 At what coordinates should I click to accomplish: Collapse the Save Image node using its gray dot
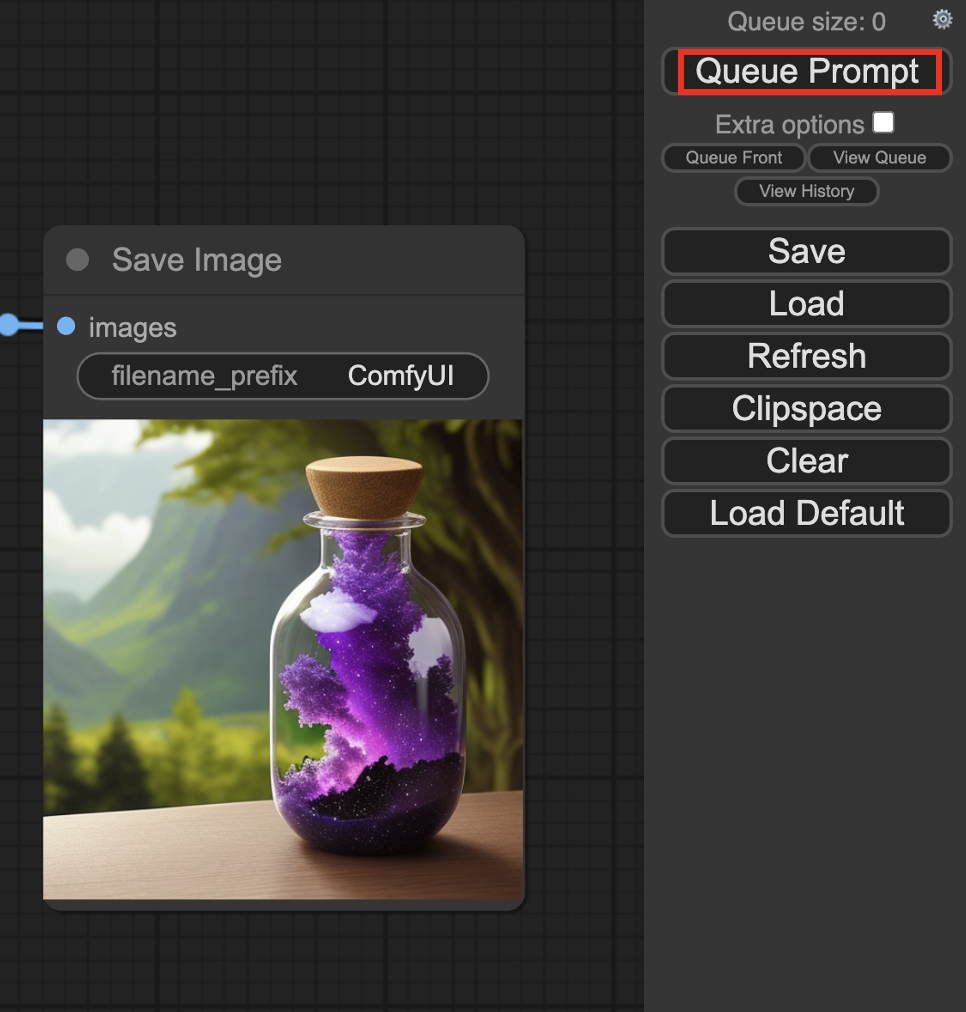77,260
